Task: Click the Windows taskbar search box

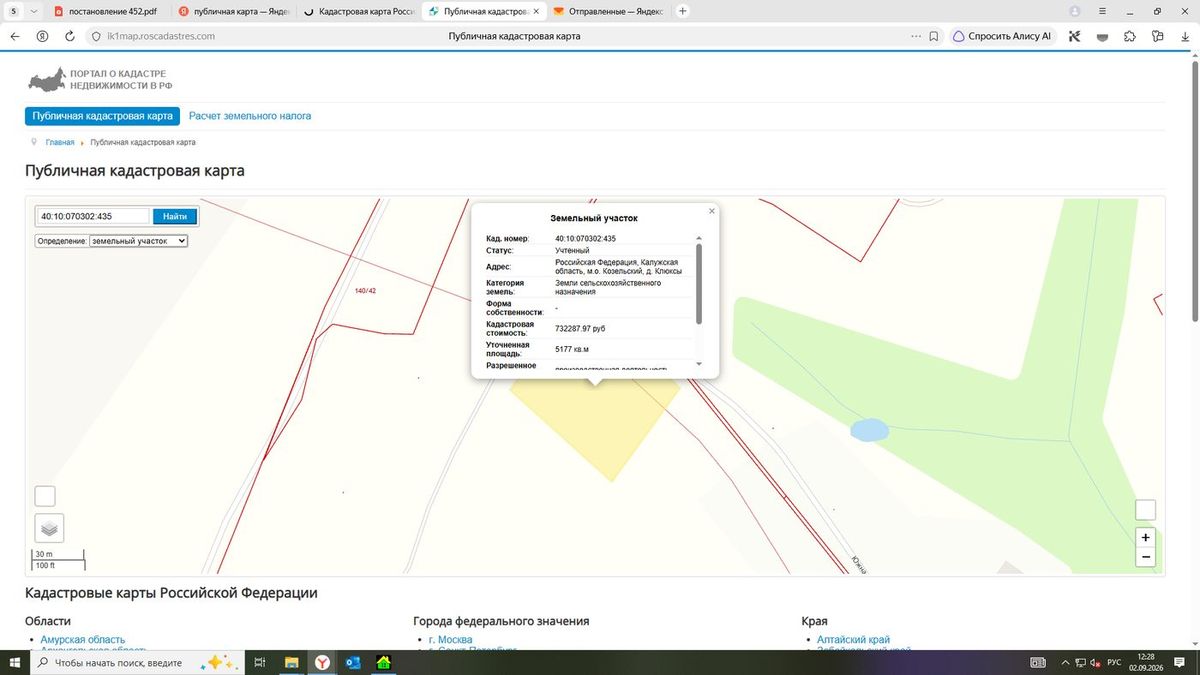Action: (135, 663)
